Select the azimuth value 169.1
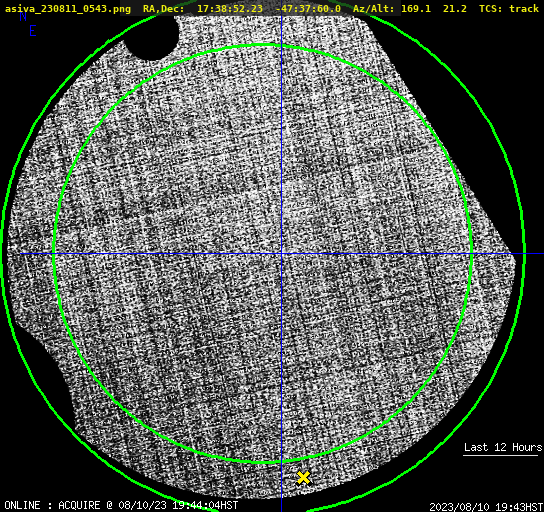 [x=416, y=8]
